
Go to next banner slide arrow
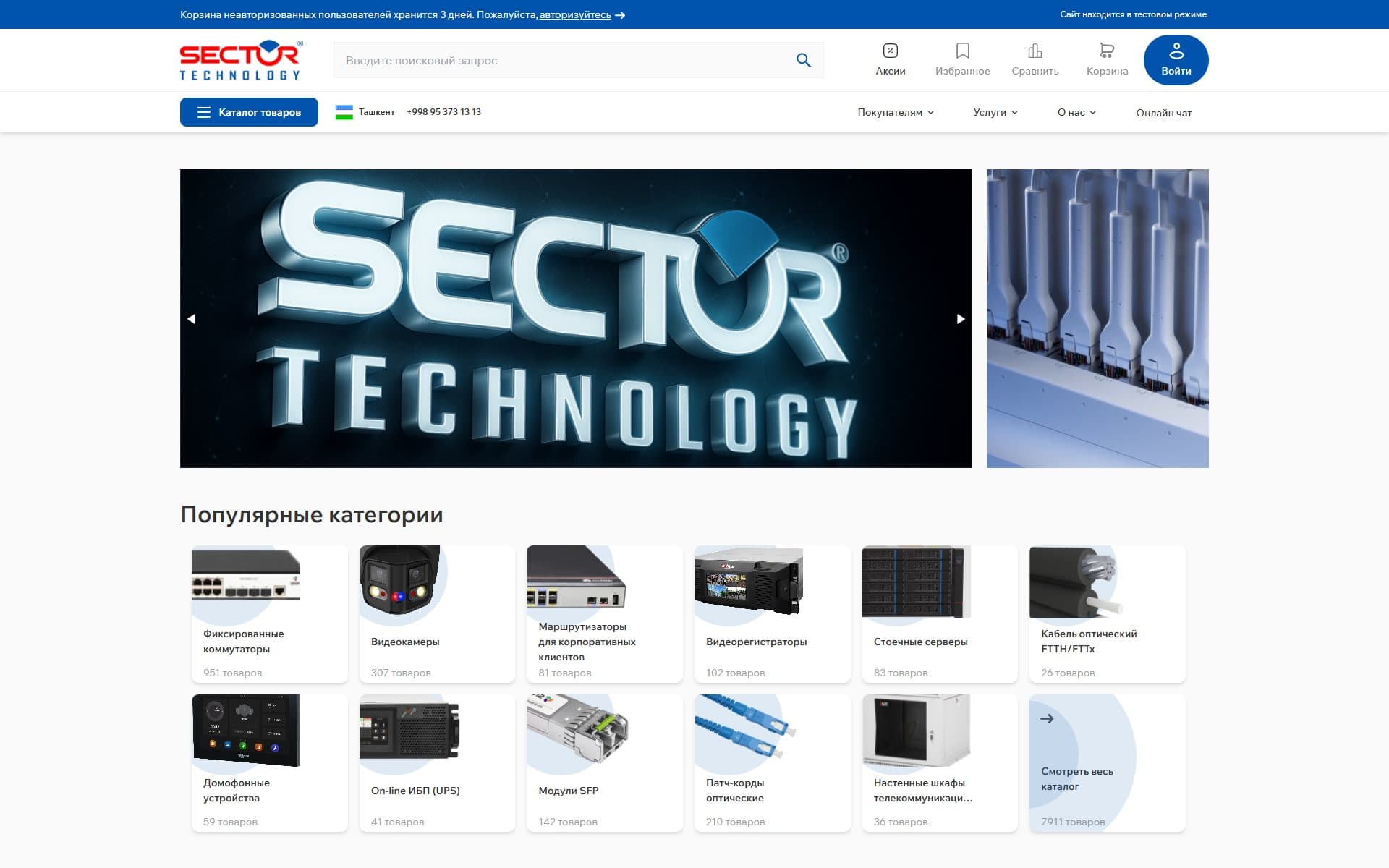tap(961, 319)
